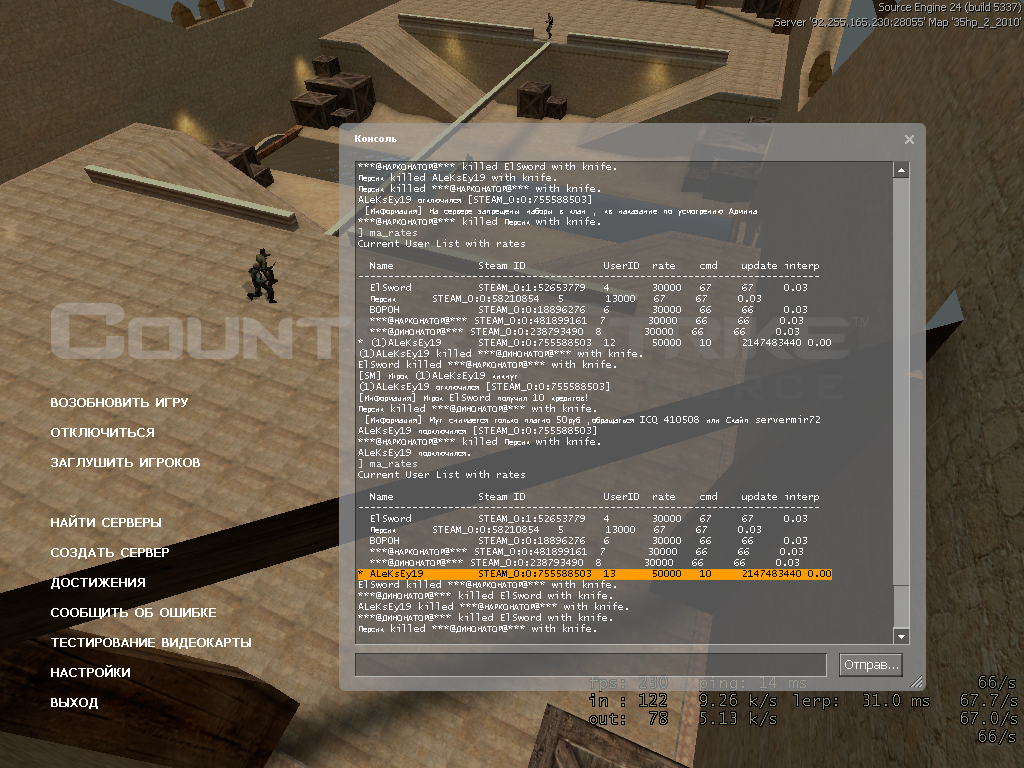Click line "(1)ALeKsEy19 killed ***@ДИНОНАТОР@*** with knife."
This screenshot has height=768, width=1024.
(501, 354)
